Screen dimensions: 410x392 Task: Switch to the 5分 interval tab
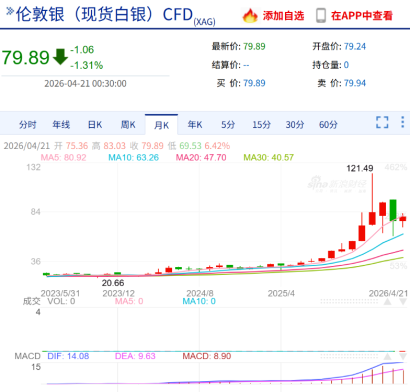coord(228,125)
